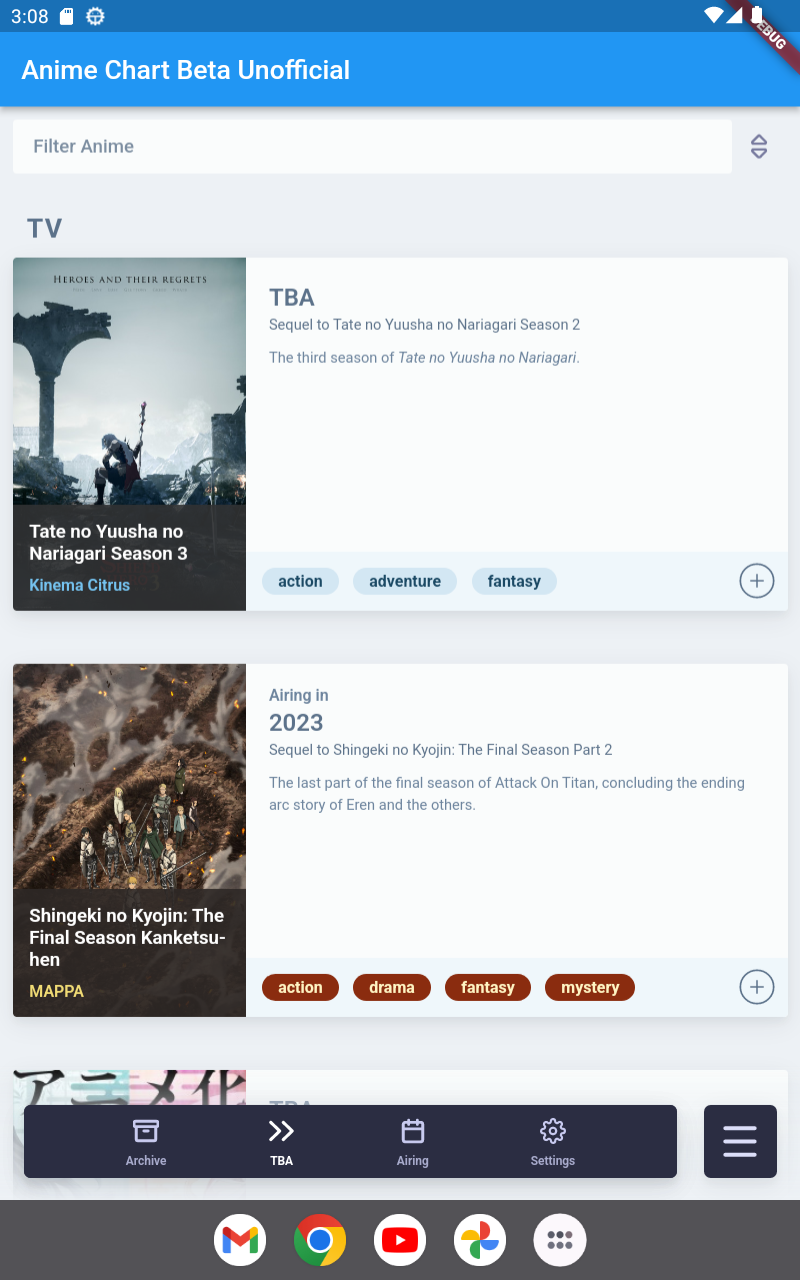Viewport: 800px width, 1280px height.
Task: Select the action tag on Shingeki no Kyojin card
Action: tap(301, 987)
